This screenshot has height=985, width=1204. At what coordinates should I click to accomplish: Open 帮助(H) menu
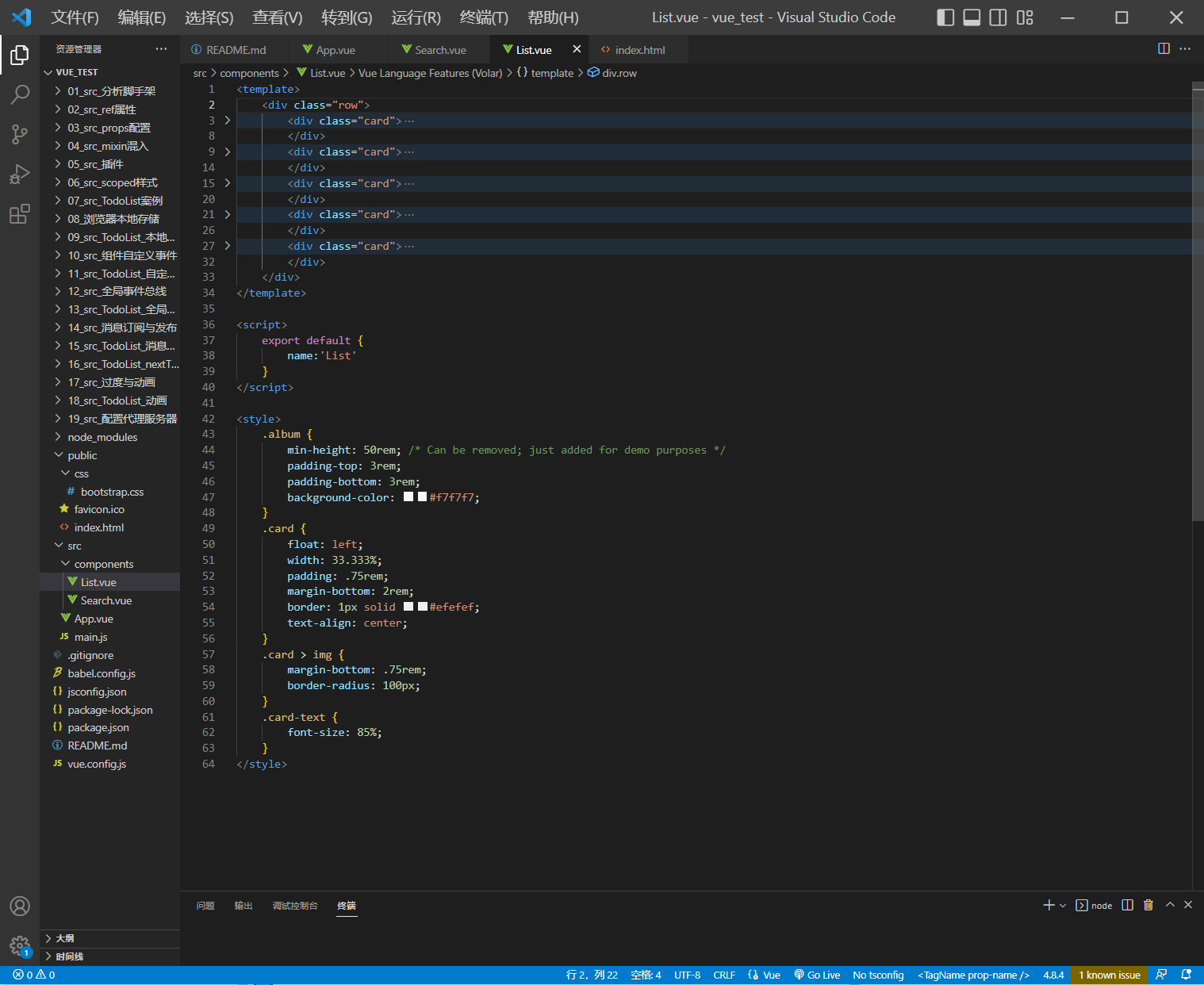point(553,17)
